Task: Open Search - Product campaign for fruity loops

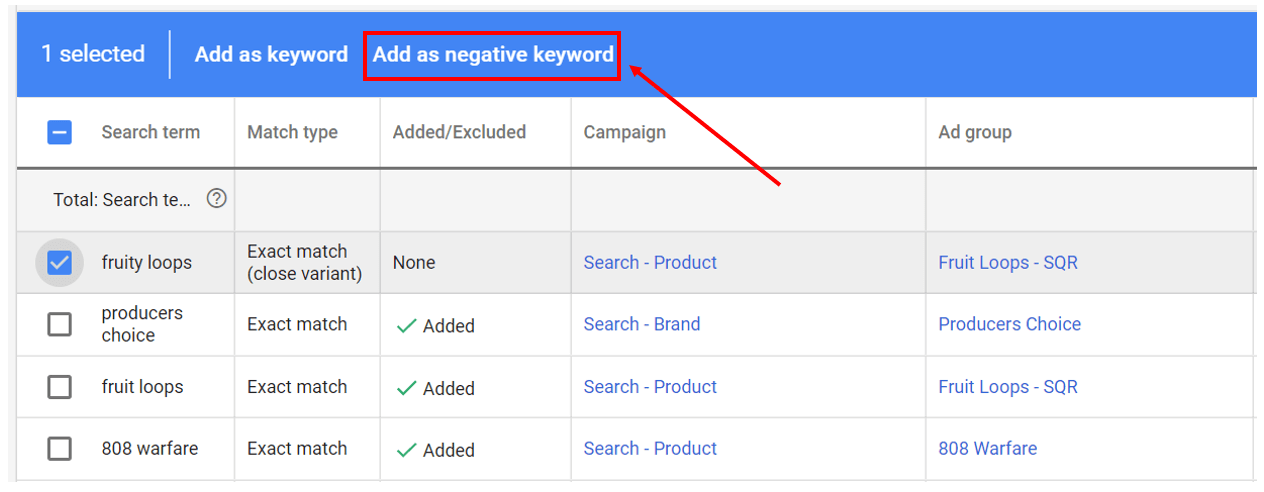Action: (650, 263)
